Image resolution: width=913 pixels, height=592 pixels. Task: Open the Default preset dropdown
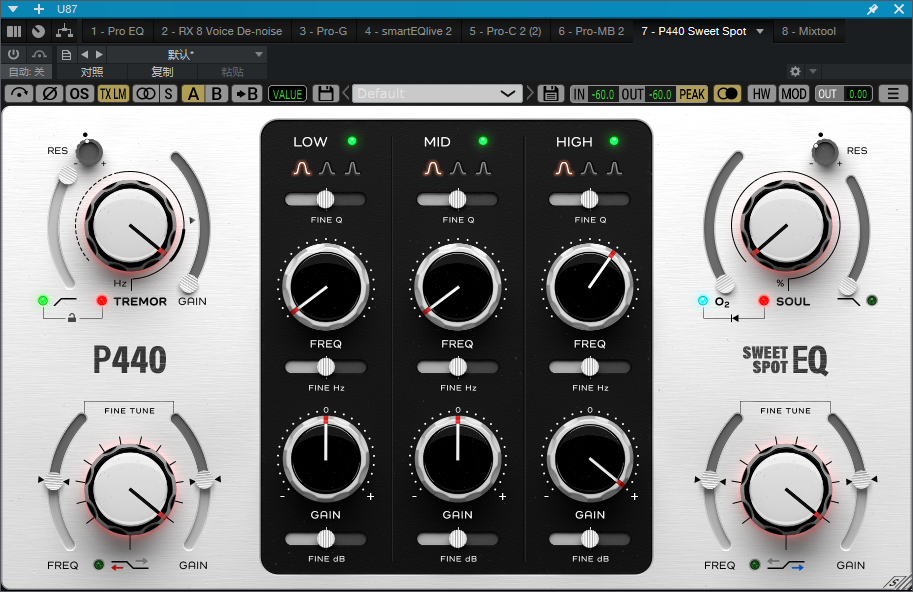[x=437, y=93]
